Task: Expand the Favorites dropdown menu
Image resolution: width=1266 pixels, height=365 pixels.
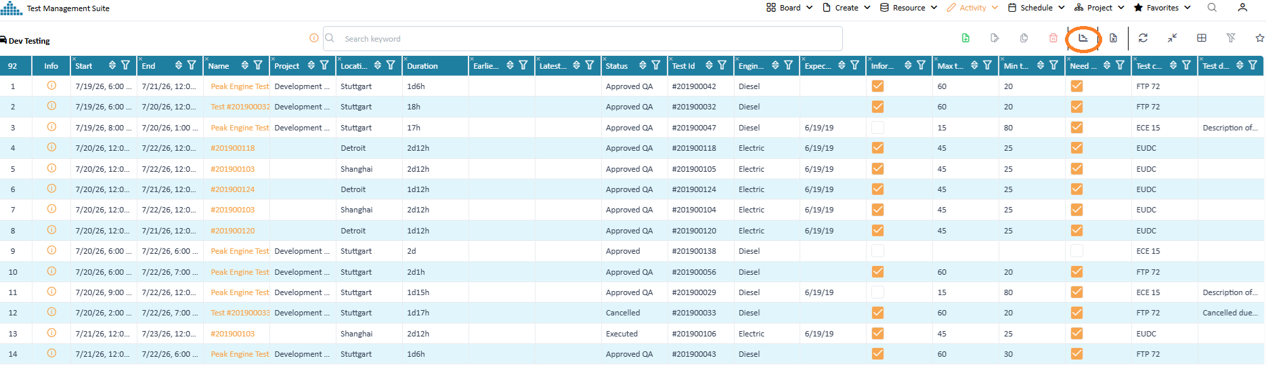Action: point(1162,7)
